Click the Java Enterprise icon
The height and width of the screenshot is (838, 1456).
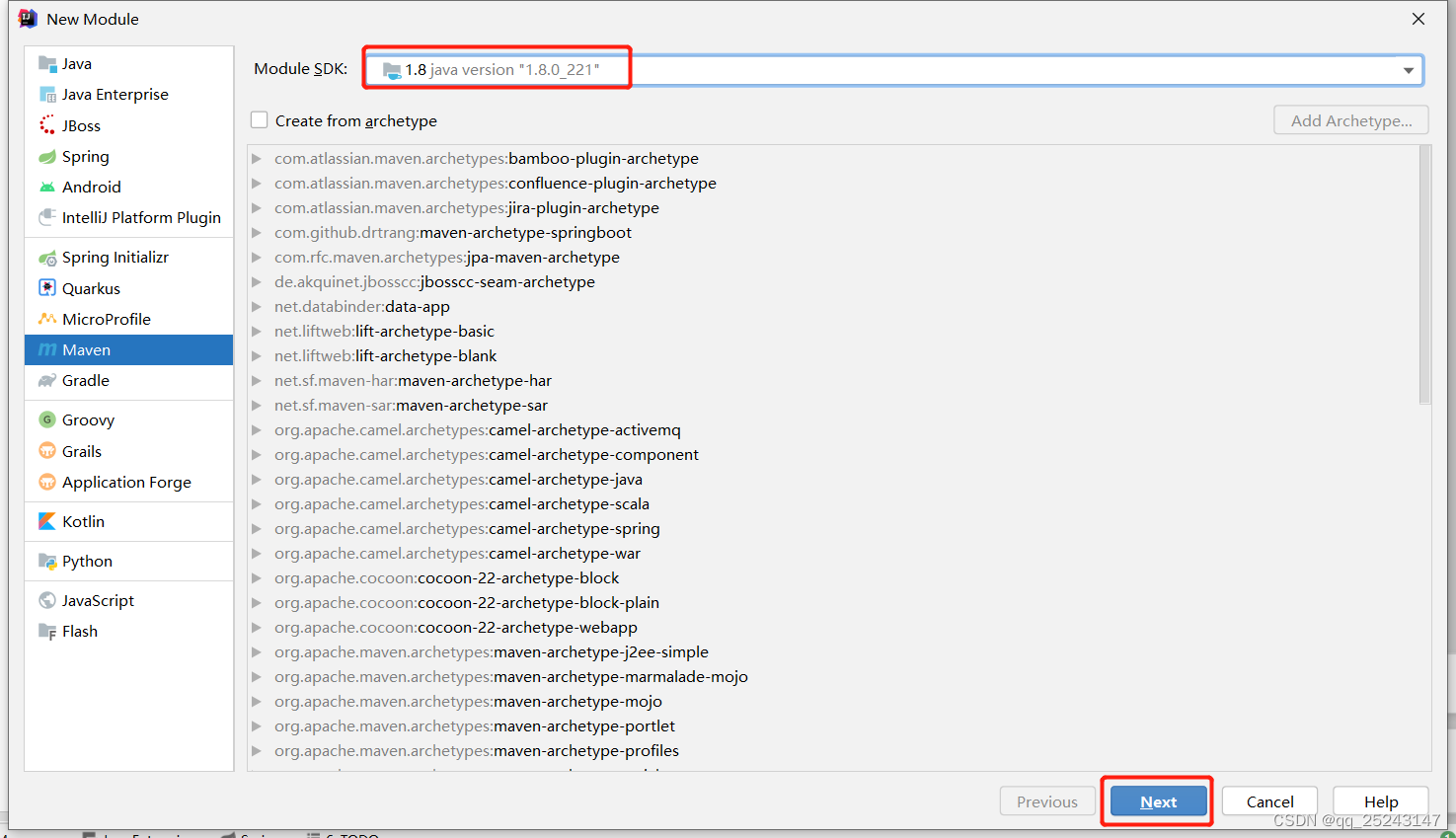pyautogui.click(x=47, y=95)
